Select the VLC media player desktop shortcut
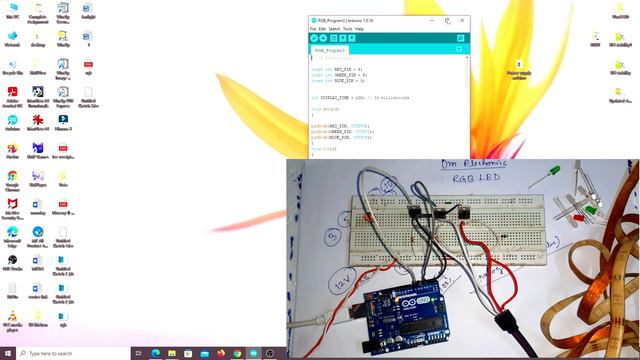640x360 pixels. point(12,321)
